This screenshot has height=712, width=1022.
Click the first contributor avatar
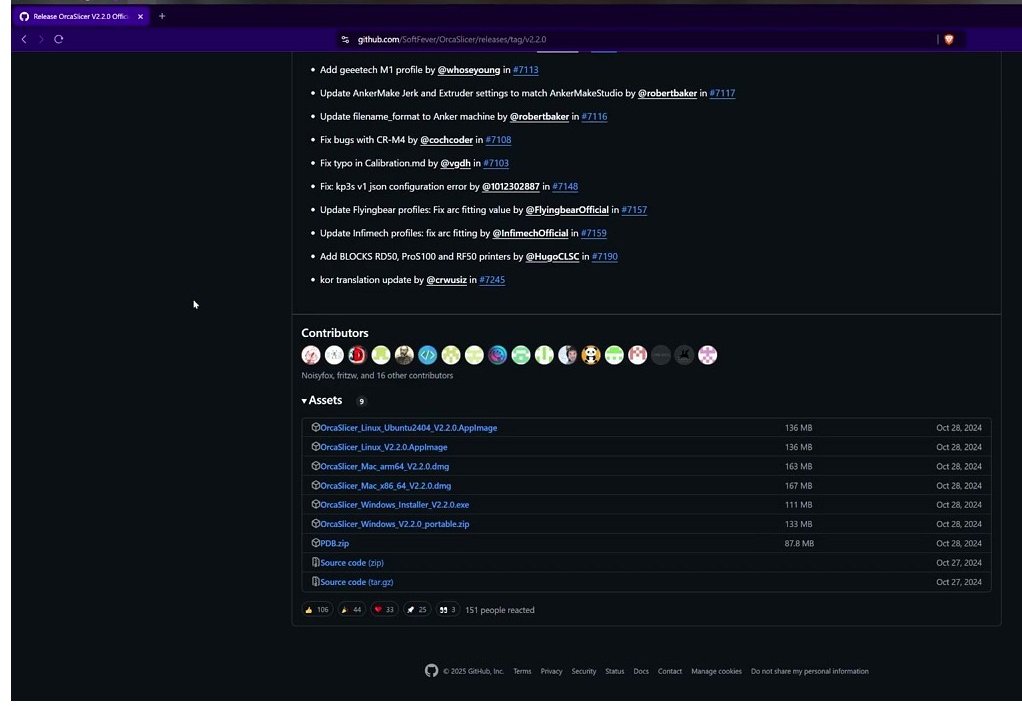coord(311,355)
